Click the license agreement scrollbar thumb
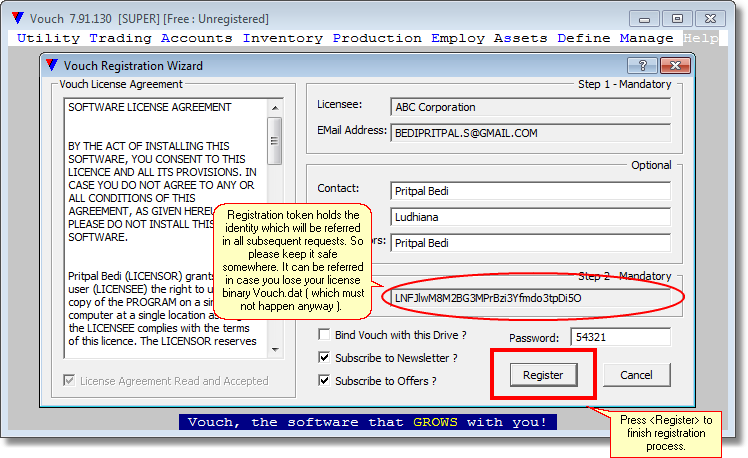This screenshot has height=458, width=748. (275, 141)
